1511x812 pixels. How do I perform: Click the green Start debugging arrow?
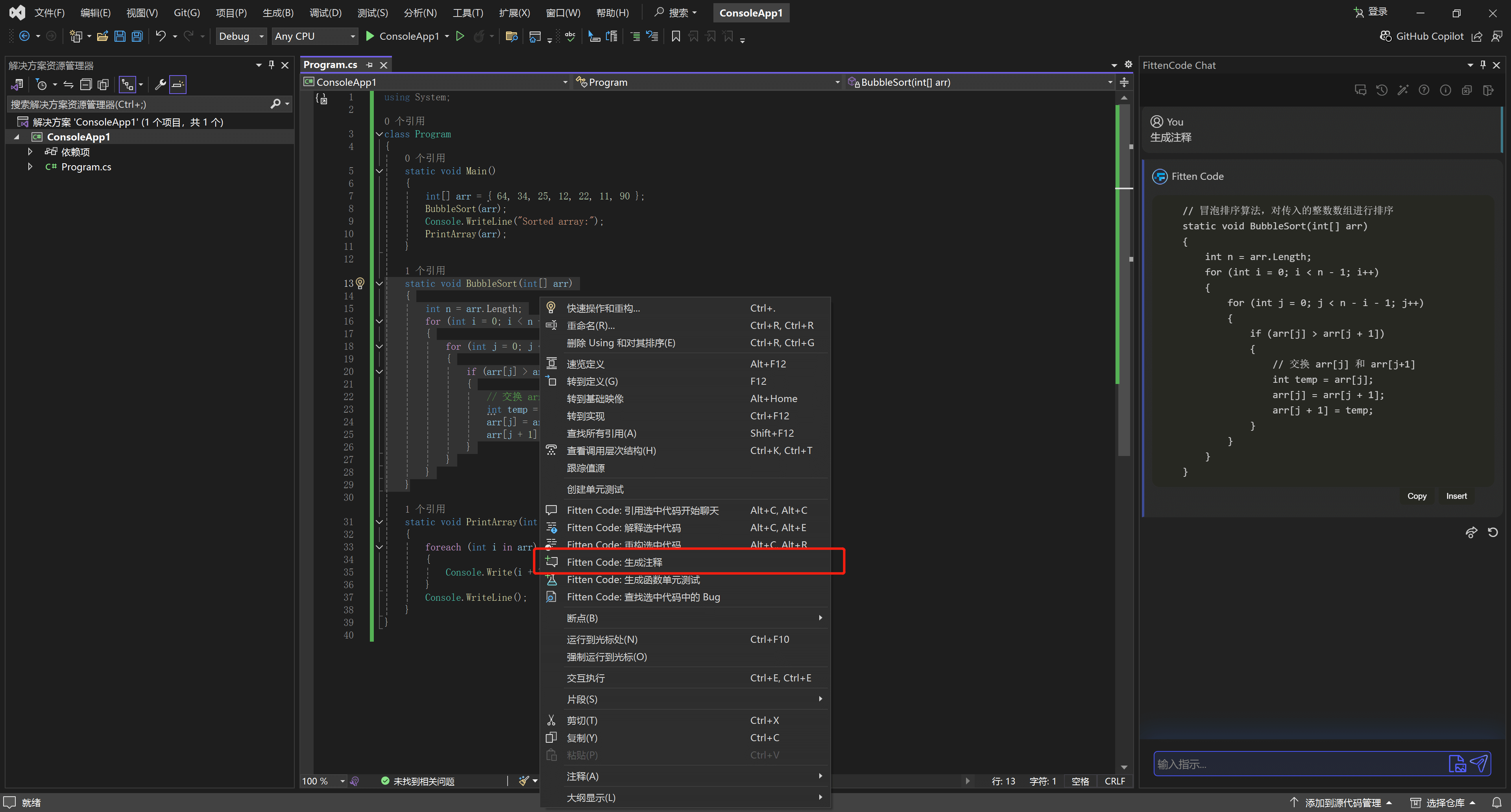pyautogui.click(x=369, y=36)
